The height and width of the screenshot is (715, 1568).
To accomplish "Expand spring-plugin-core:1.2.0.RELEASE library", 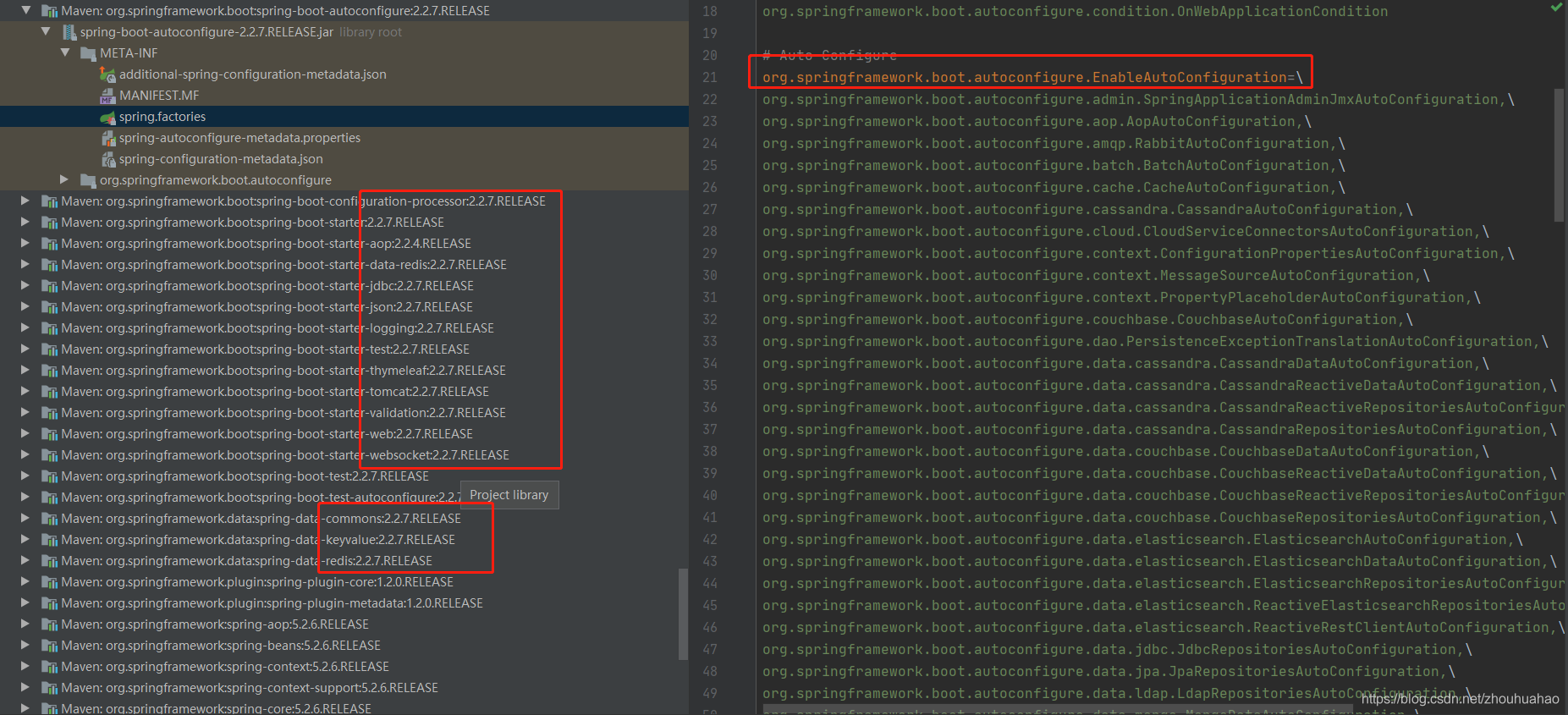I will 25,582.
